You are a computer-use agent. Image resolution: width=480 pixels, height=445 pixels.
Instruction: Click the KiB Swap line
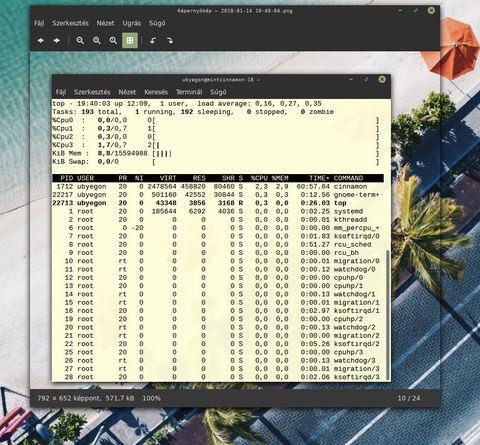point(216,162)
